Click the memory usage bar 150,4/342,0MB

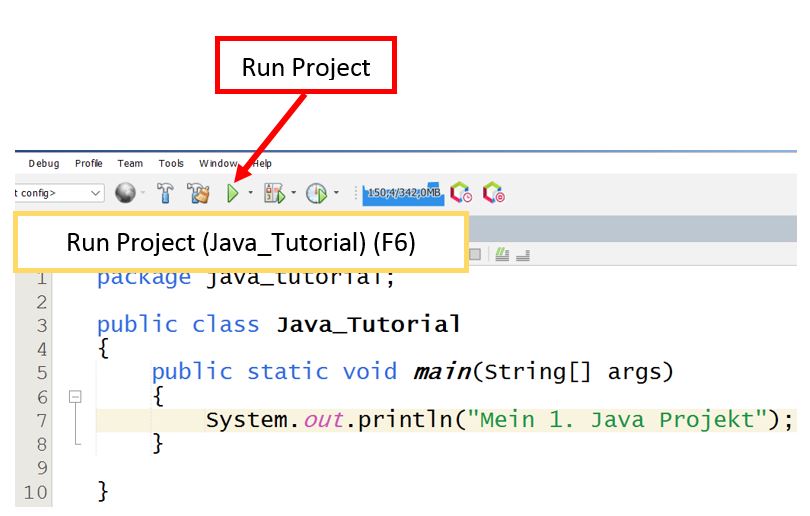click(403, 194)
